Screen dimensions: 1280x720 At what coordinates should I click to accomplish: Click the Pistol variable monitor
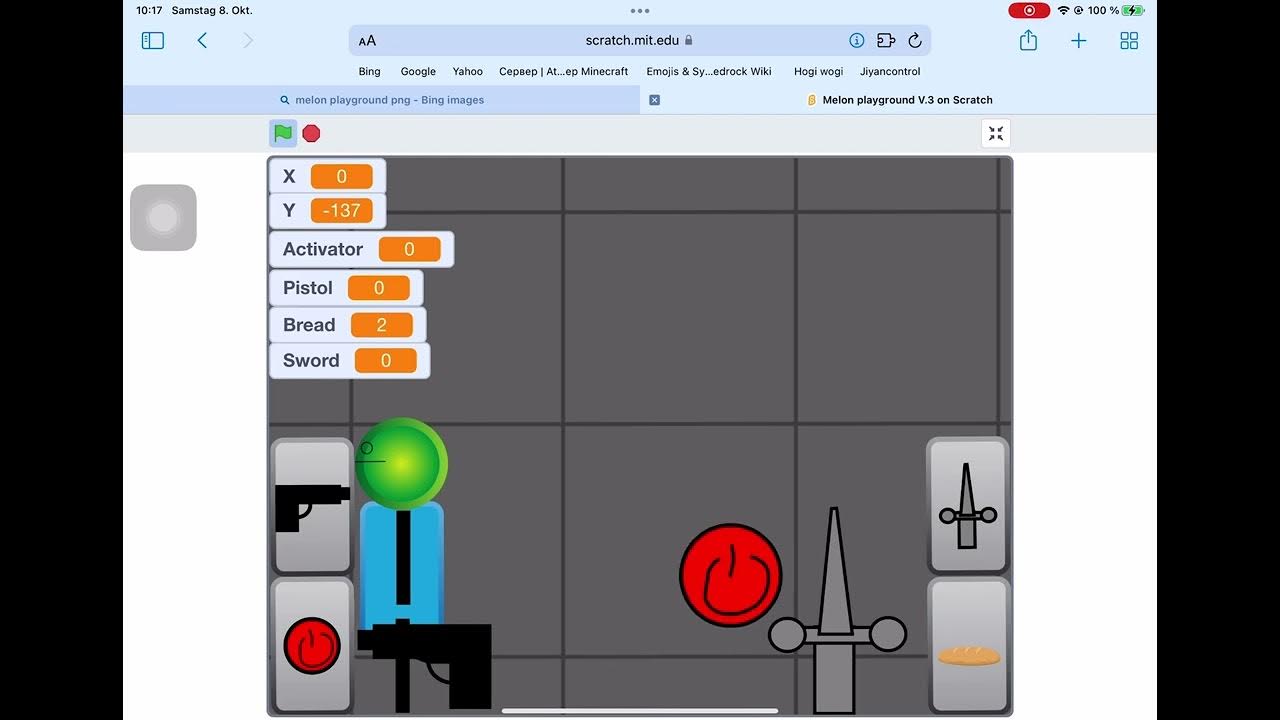click(346, 288)
